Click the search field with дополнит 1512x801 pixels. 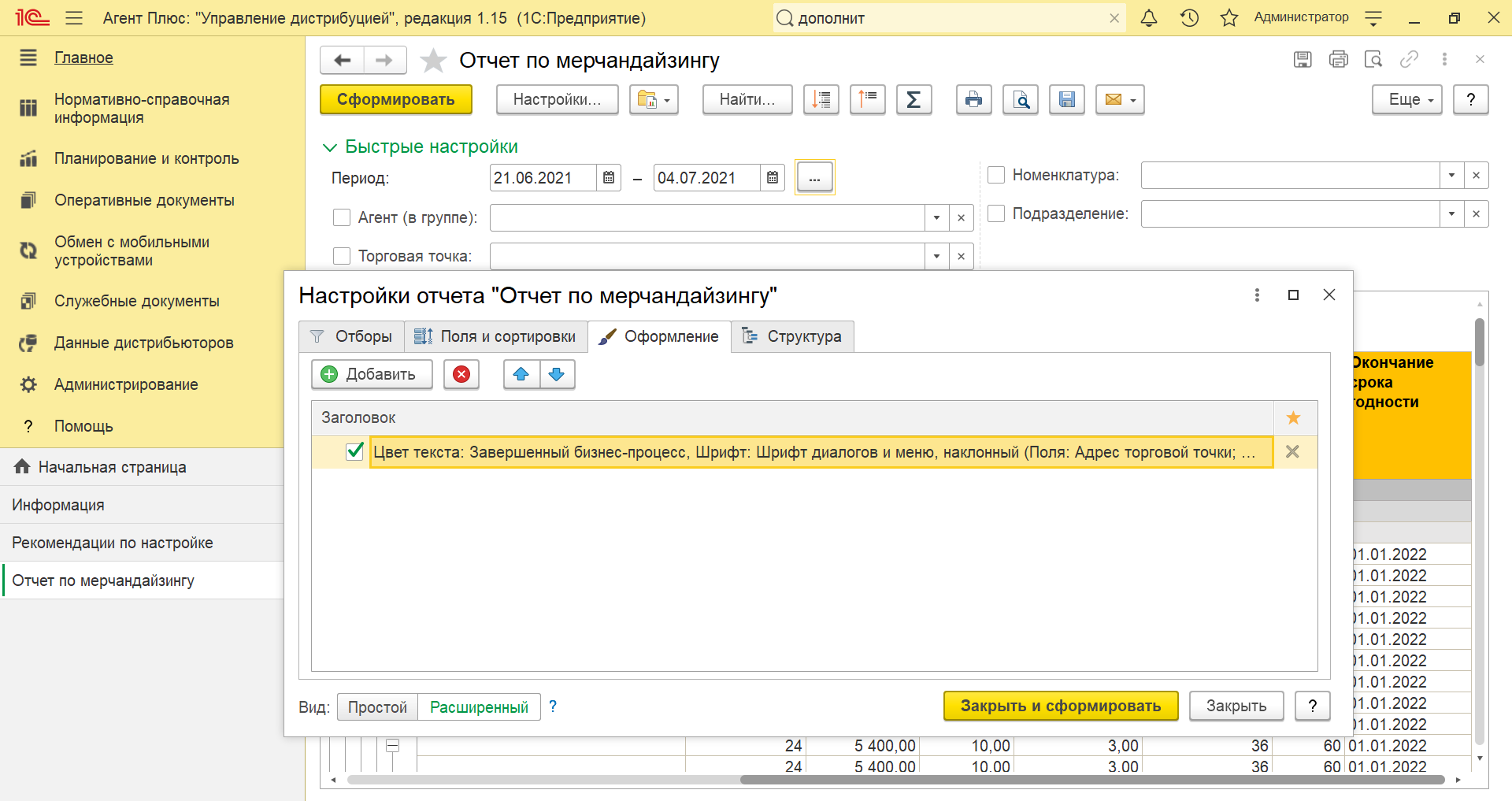click(949, 17)
